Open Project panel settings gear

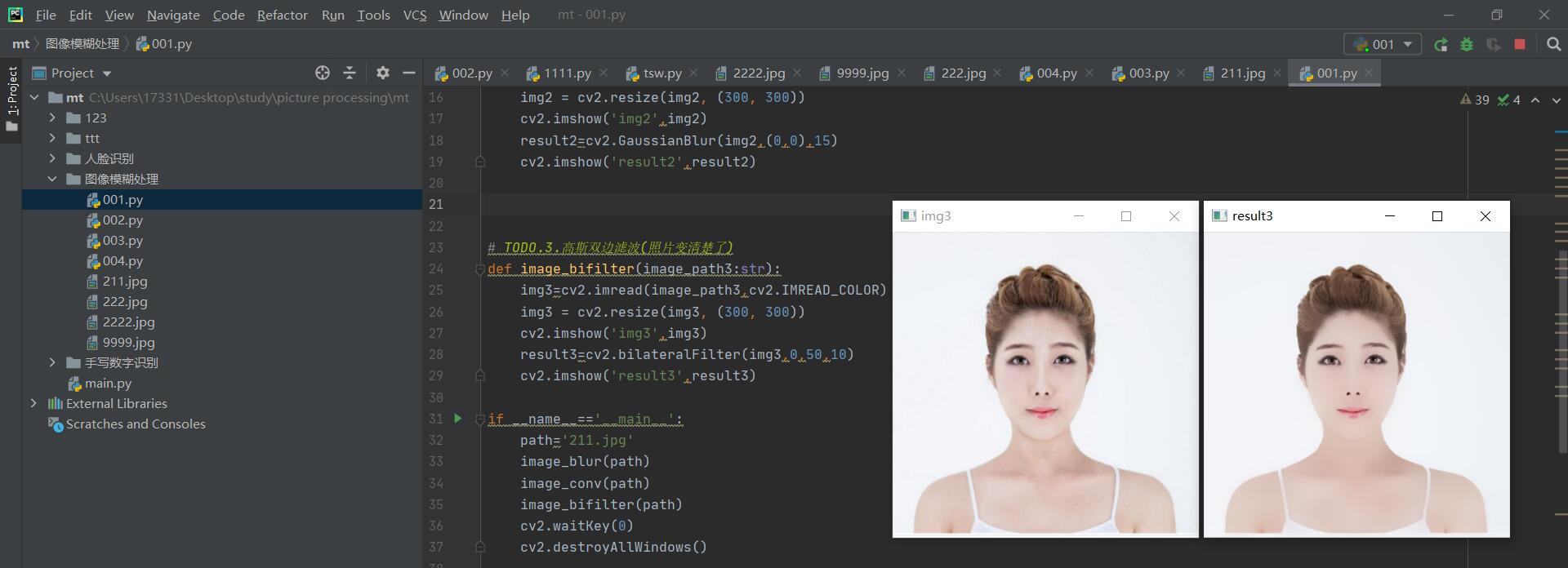click(383, 73)
